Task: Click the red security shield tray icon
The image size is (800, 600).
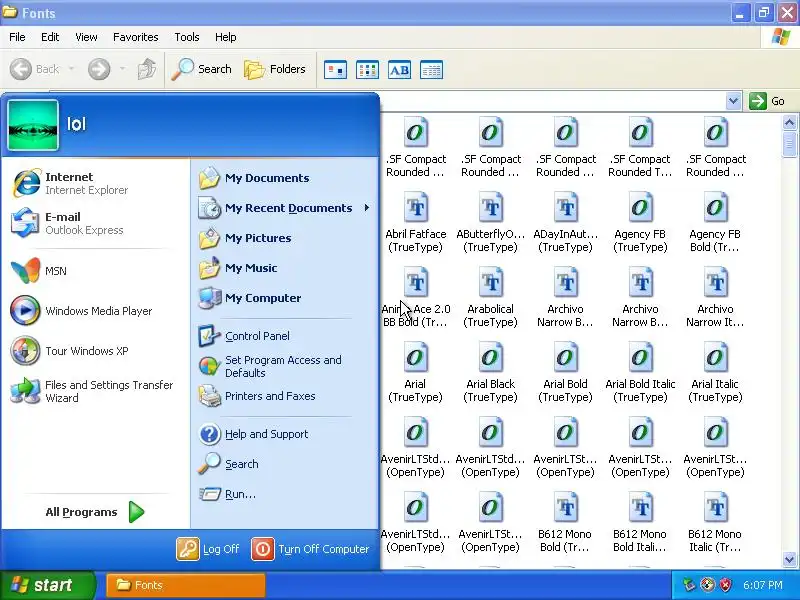Action: click(x=725, y=585)
